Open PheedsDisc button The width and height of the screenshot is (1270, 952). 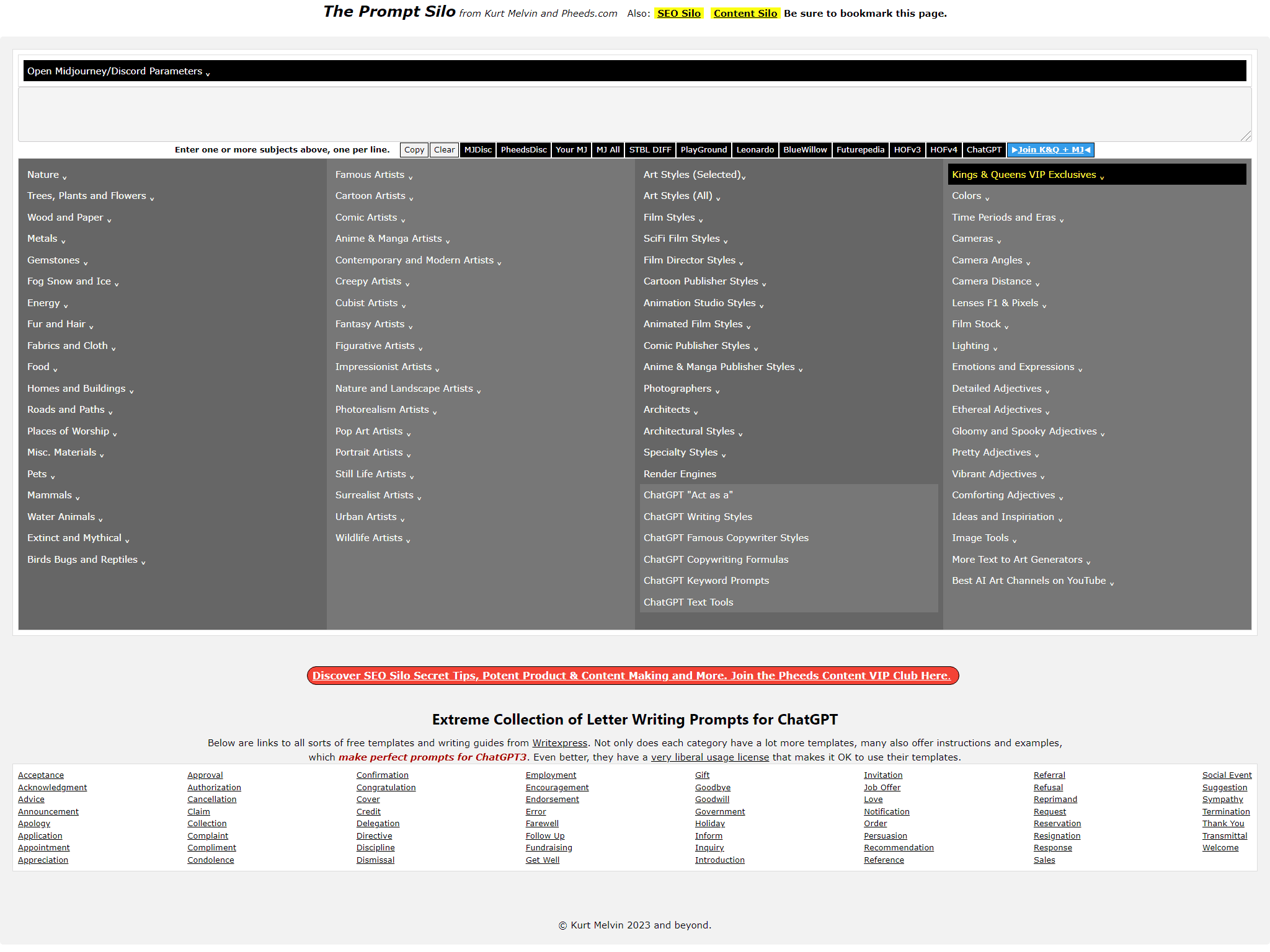[524, 150]
